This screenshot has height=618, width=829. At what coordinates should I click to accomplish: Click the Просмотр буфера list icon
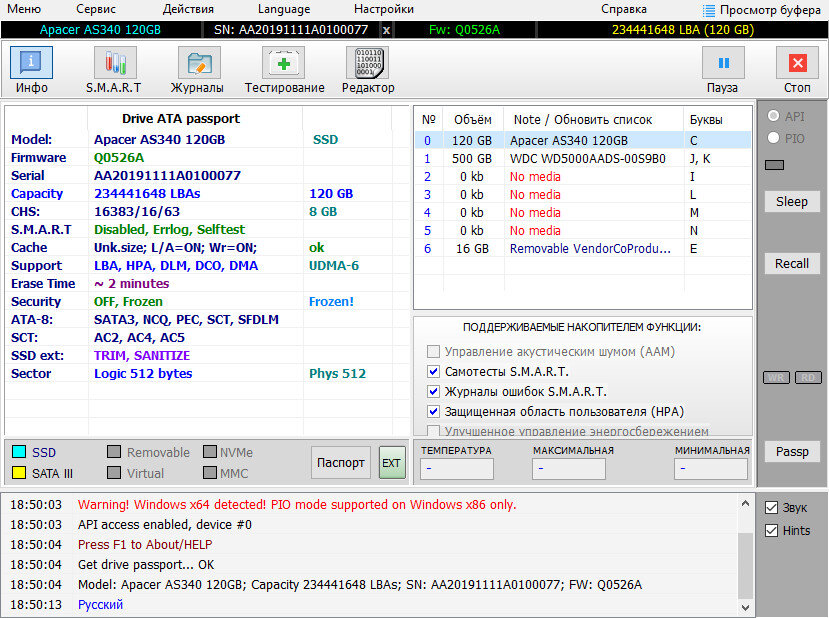708,10
